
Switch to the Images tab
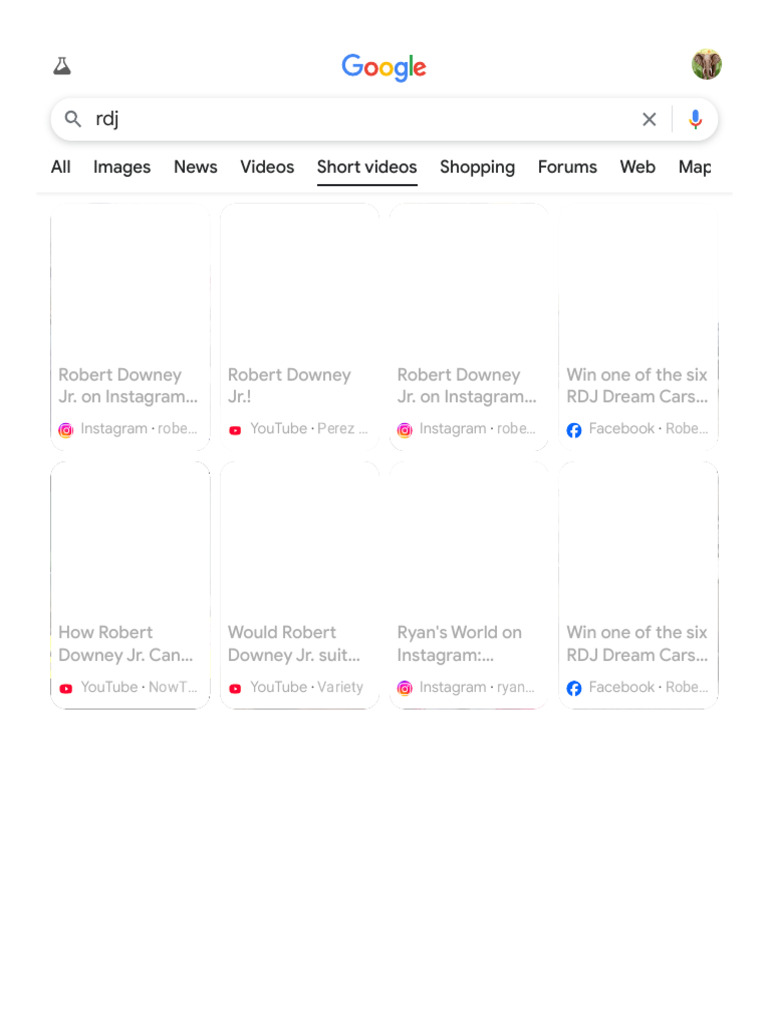[122, 167]
